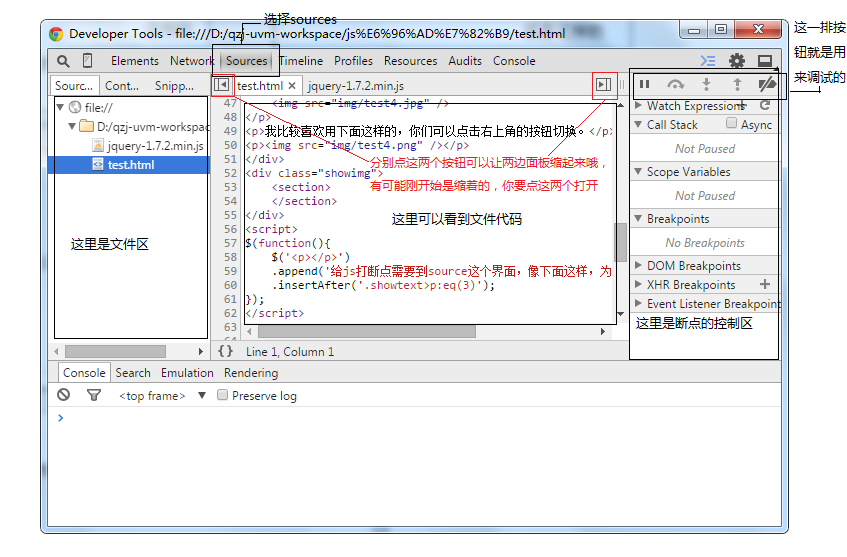This screenshot has height=557, width=847.
Task: Select the drawer Console tab
Action: pyautogui.click(x=84, y=373)
